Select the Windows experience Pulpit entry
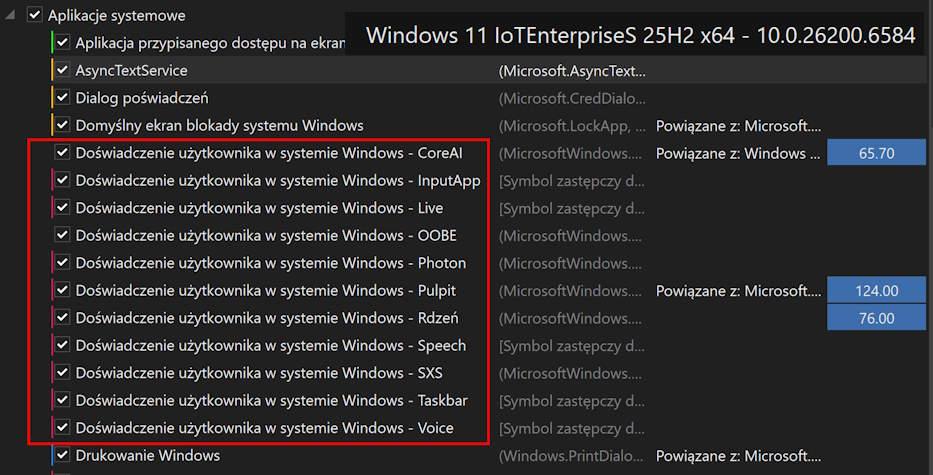Viewport: 933px width, 475px height. 265,291
